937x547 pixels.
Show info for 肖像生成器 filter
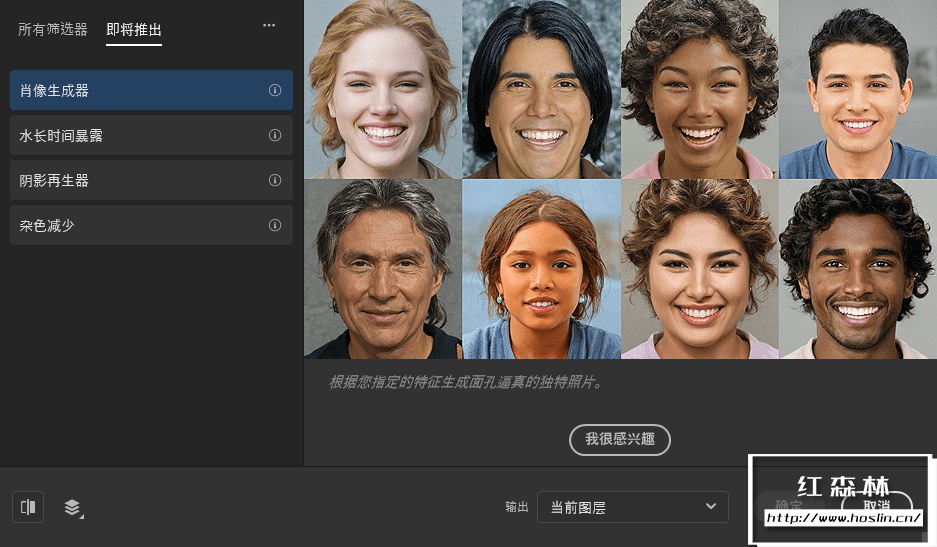[275, 90]
